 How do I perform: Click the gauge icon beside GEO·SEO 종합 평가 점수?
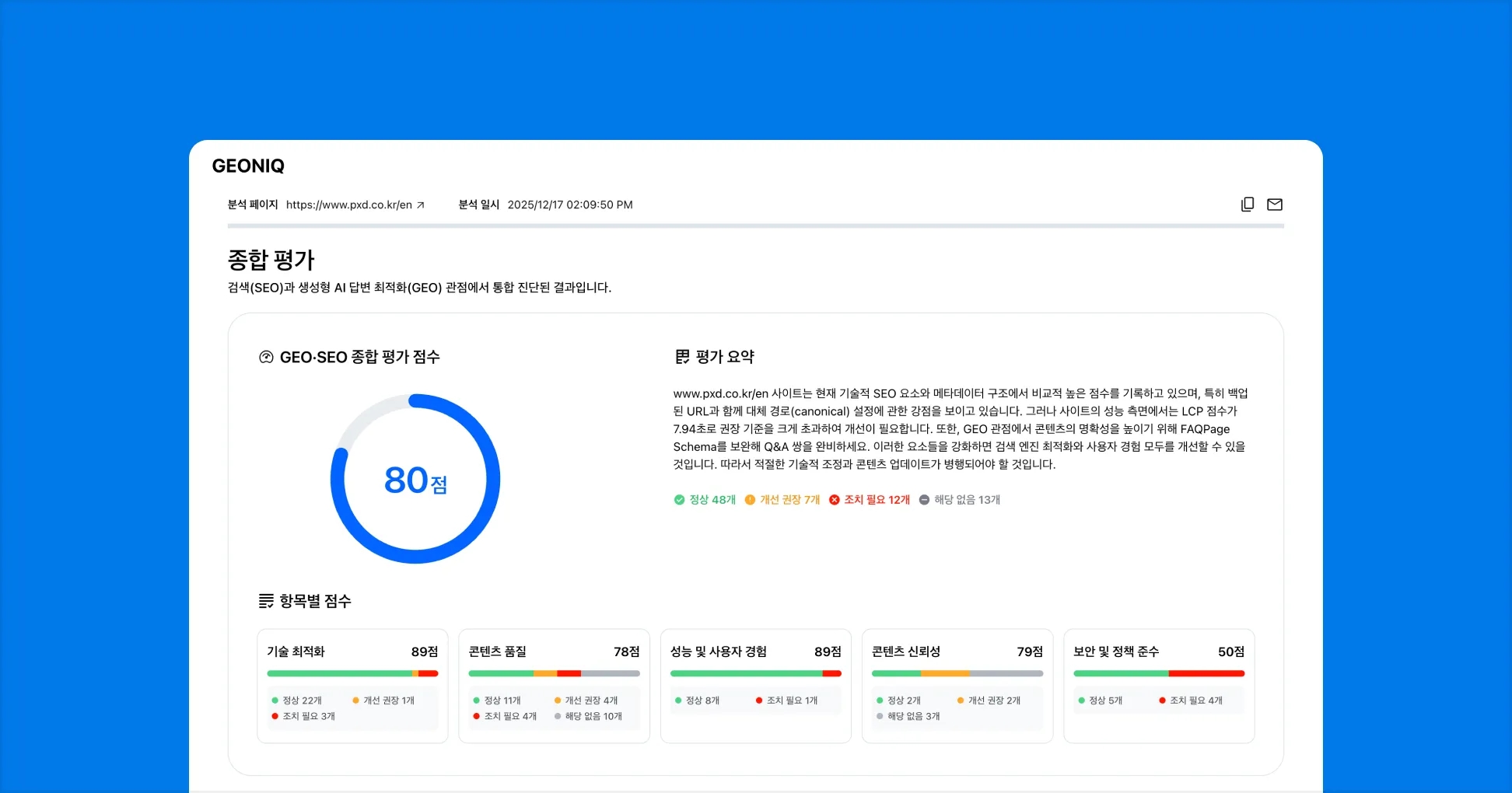coord(266,357)
